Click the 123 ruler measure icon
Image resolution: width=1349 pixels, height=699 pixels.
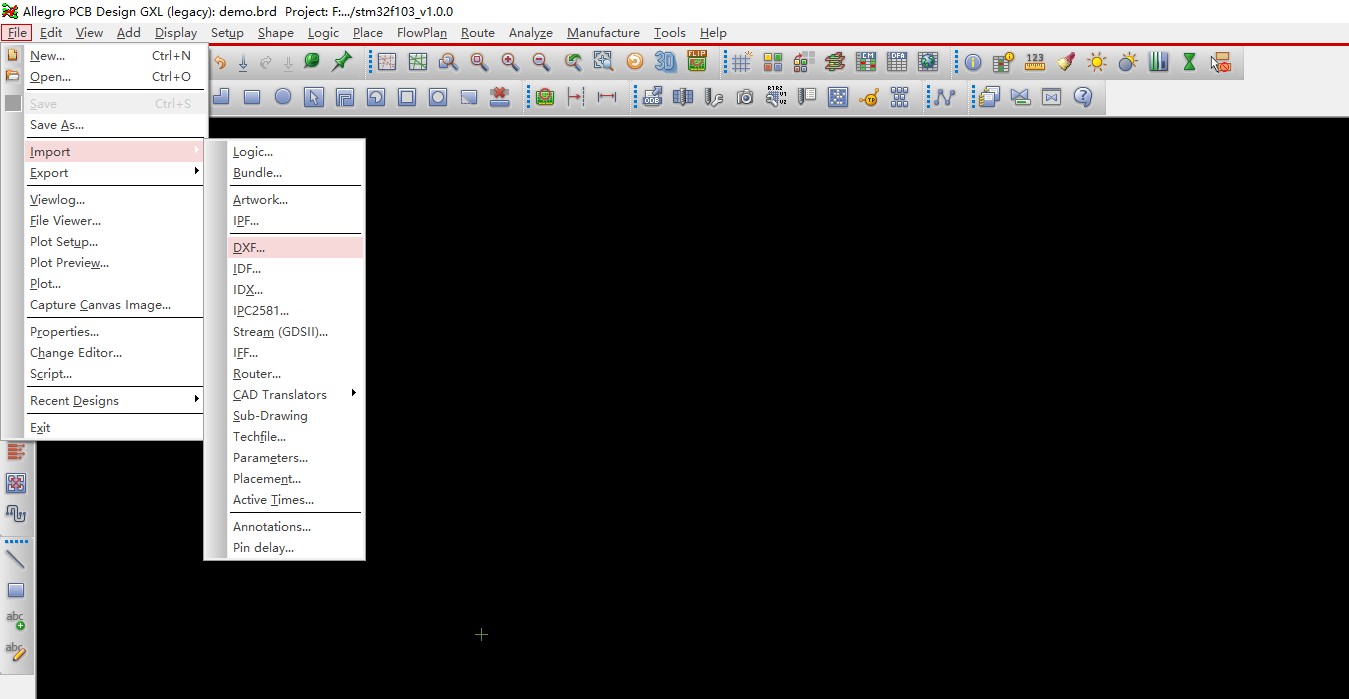click(x=1035, y=62)
